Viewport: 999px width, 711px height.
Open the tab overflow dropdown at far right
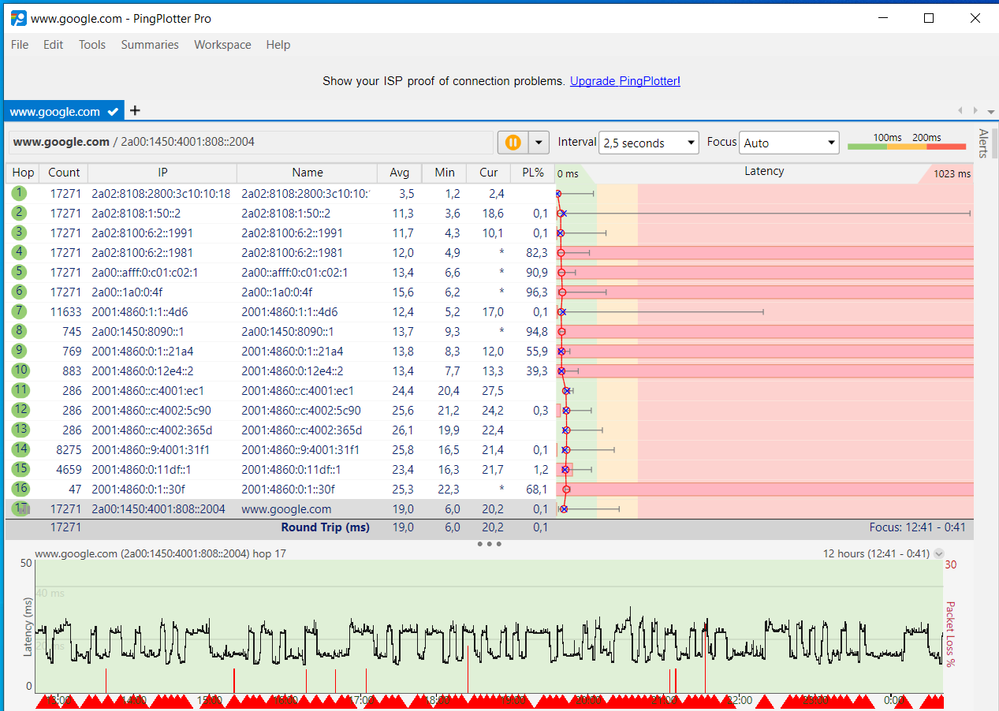[x=989, y=111]
